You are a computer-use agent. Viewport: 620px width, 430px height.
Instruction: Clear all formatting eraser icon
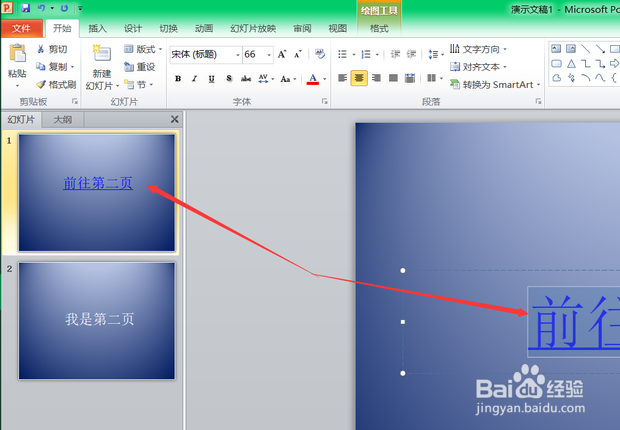tap(320, 54)
